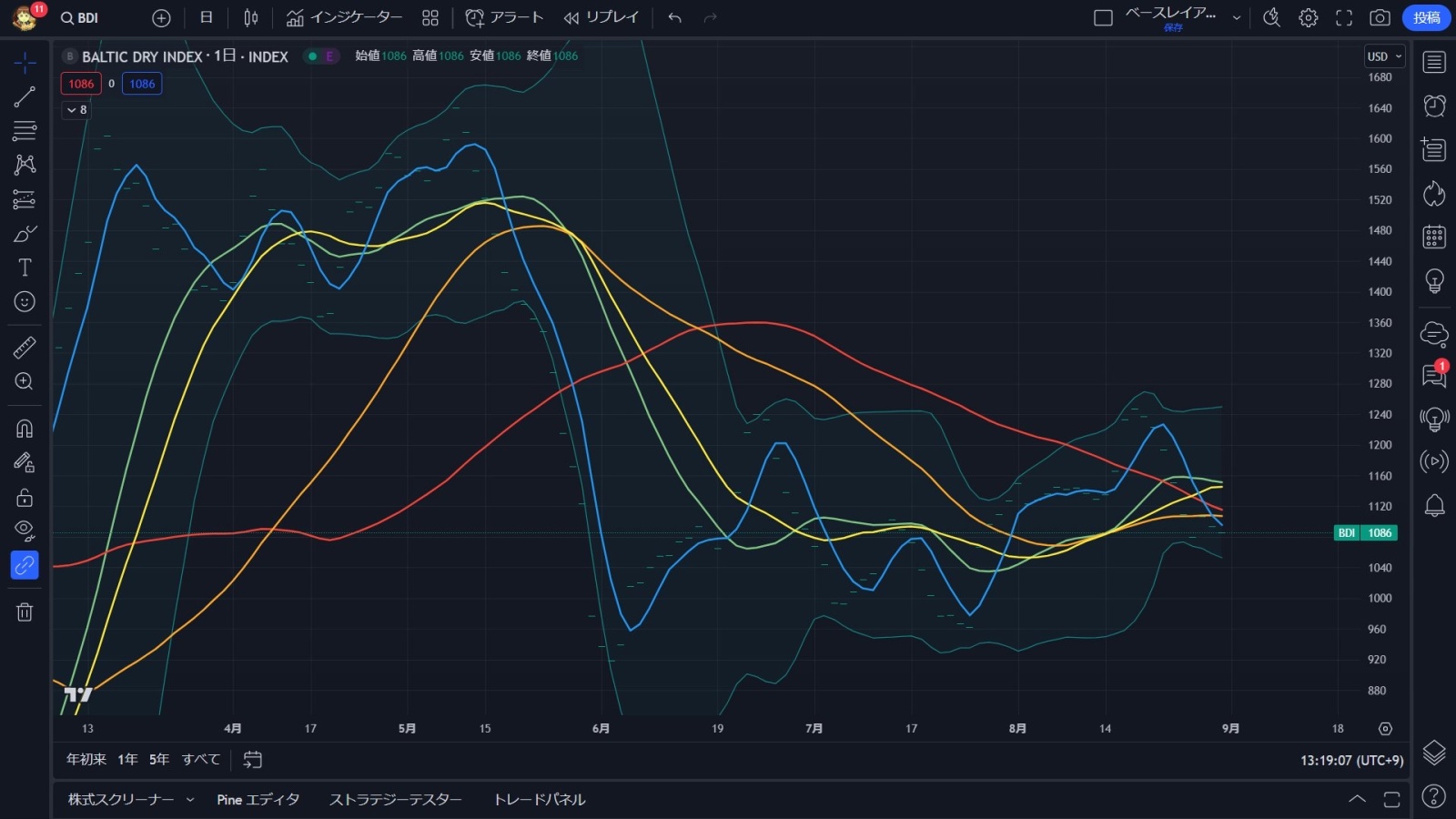Image resolution: width=1456 pixels, height=819 pixels.
Task: Toggle hide all drawings eye icon
Action: point(25,531)
